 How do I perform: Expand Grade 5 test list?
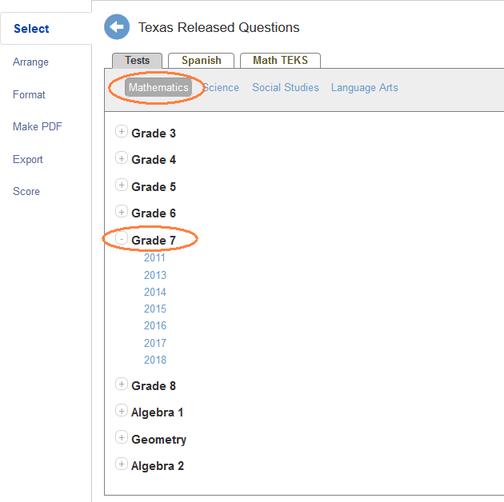pyautogui.click(x=121, y=185)
